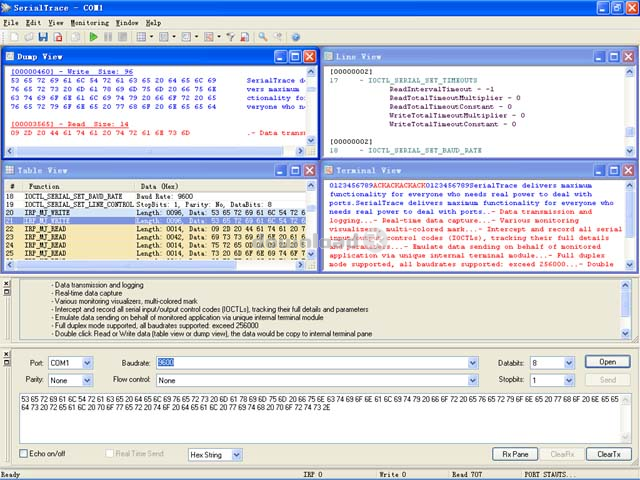Click the Open file toolbar icon
The height and width of the screenshot is (480, 640).
(x=29, y=37)
